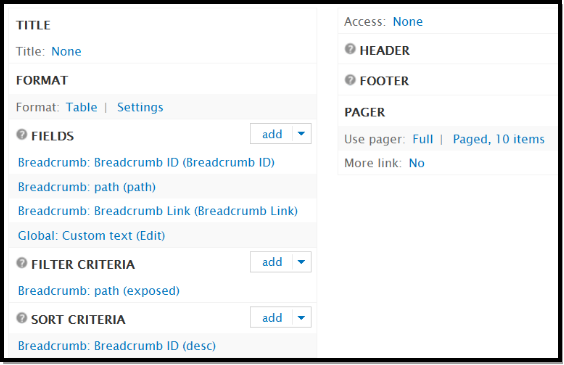The height and width of the screenshot is (365, 564).
Task: Edit the exposed Breadcrumb path filter
Action: [99, 291]
